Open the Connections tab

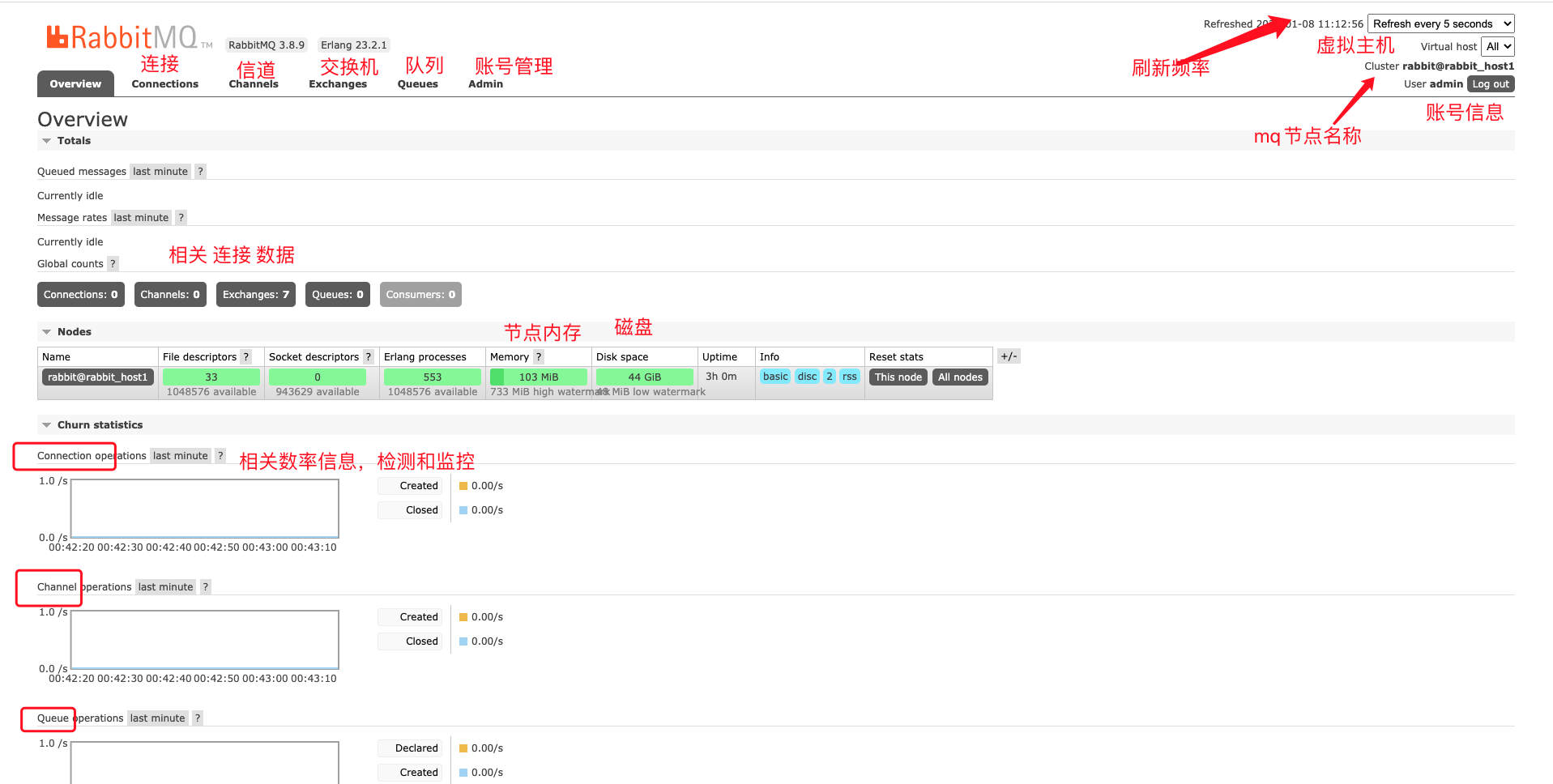coord(164,83)
